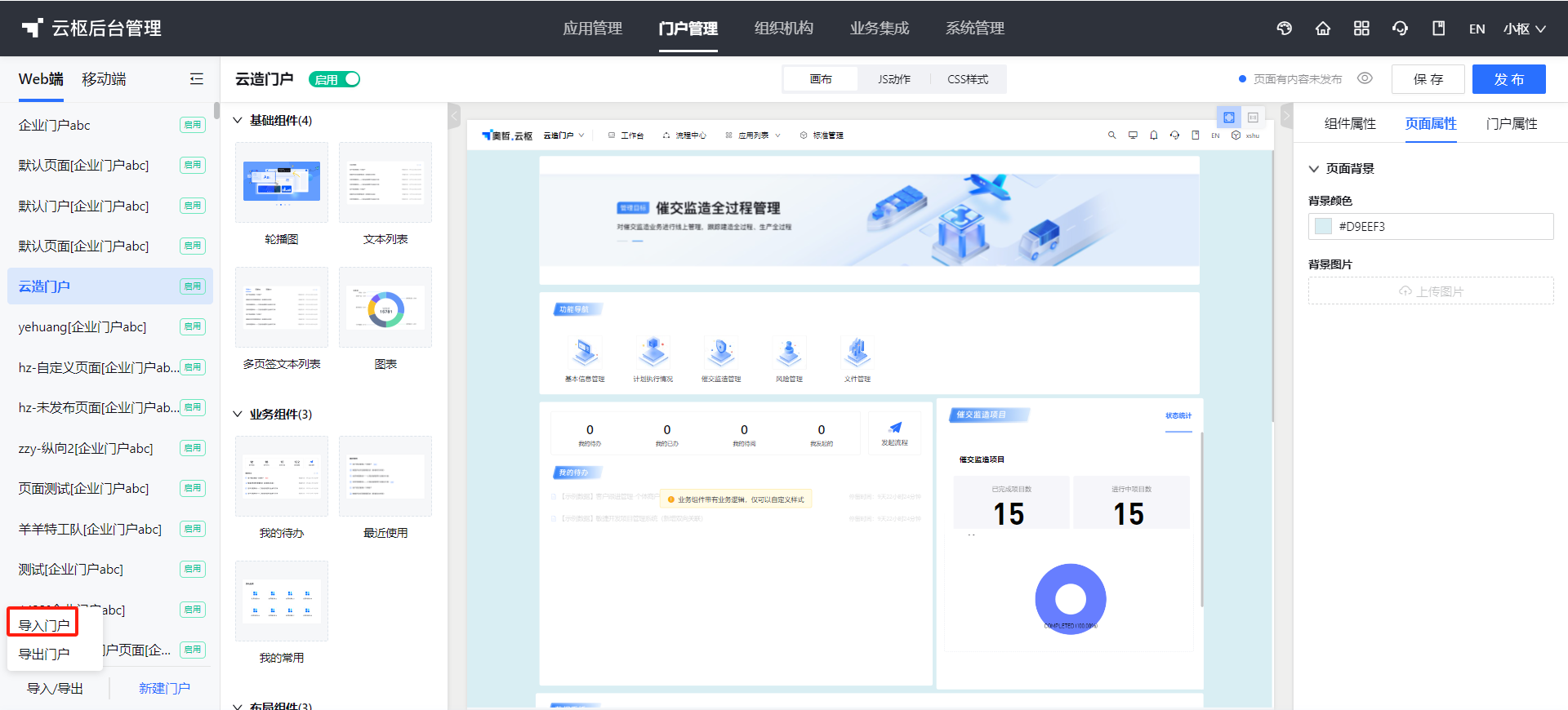This screenshot has width=1568, height=710.
Task: Click the canvas search magnifier icon
Action: [x=1111, y=135]
